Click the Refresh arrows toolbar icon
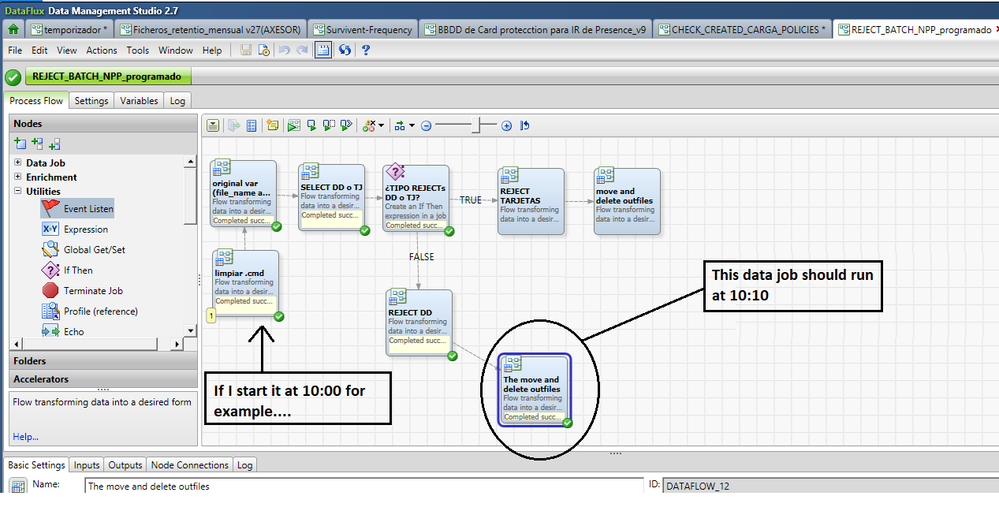Image resolution: width=999 pixels, height=511 pixels. pyautogui.click(x=345, y=50)
